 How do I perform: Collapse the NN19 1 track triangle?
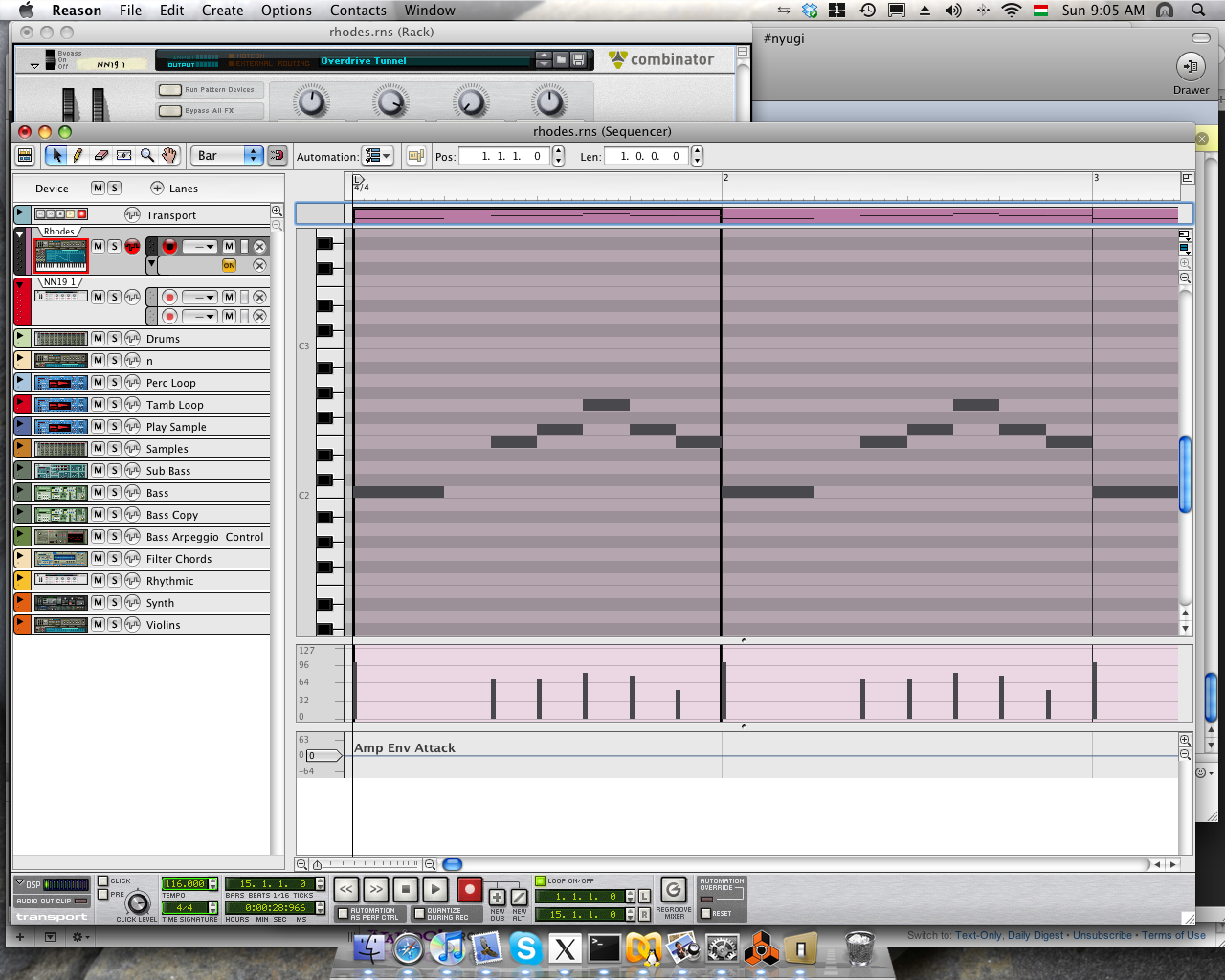click(x=20, y=284)
